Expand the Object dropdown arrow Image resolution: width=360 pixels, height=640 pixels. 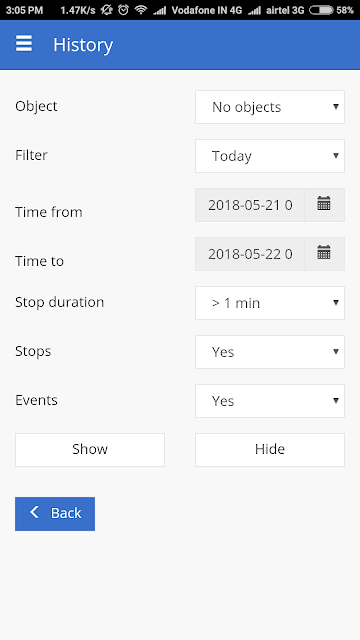tap(336, 107)
